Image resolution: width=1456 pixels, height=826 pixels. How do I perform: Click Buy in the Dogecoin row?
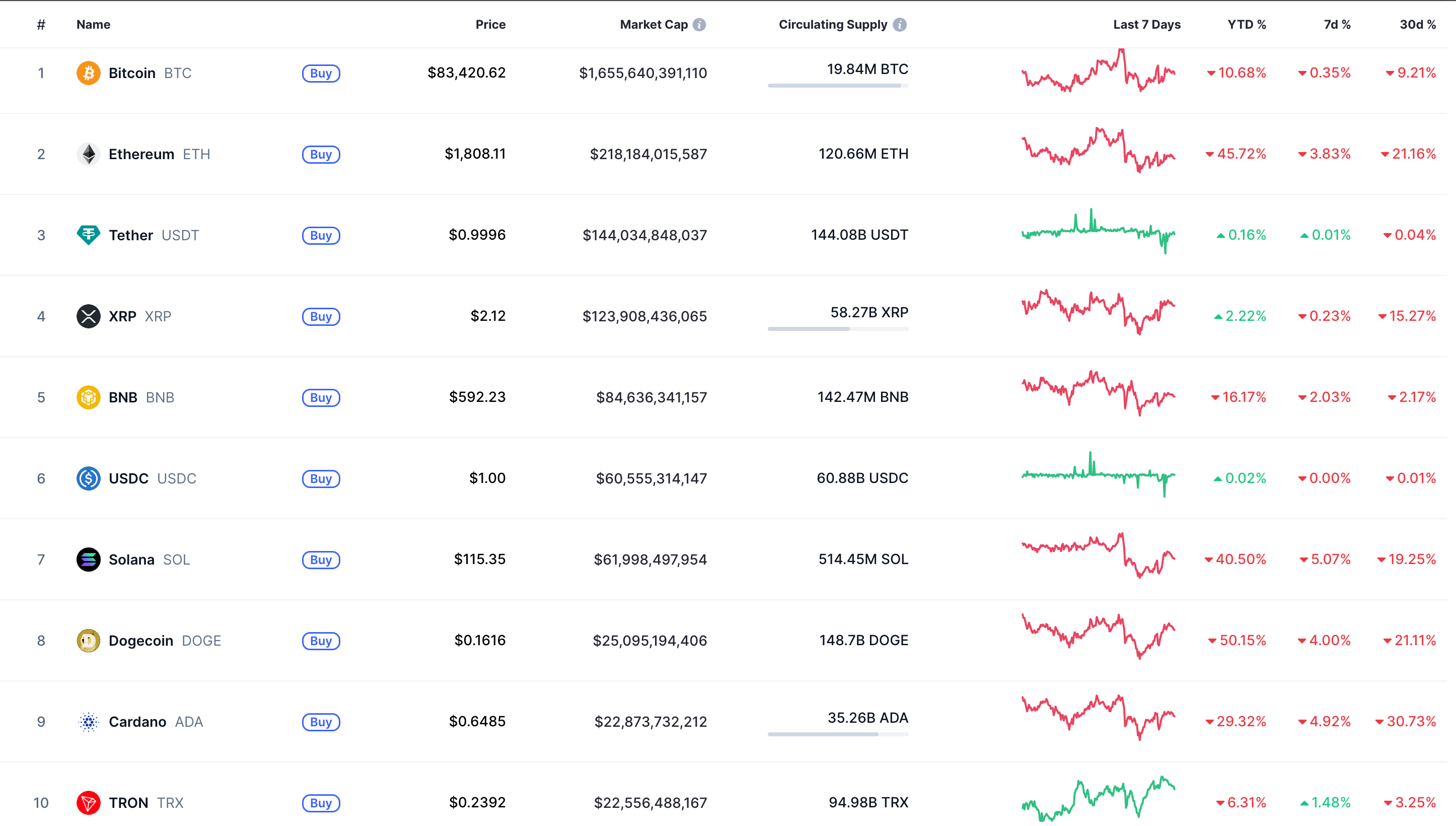point(321,642)
